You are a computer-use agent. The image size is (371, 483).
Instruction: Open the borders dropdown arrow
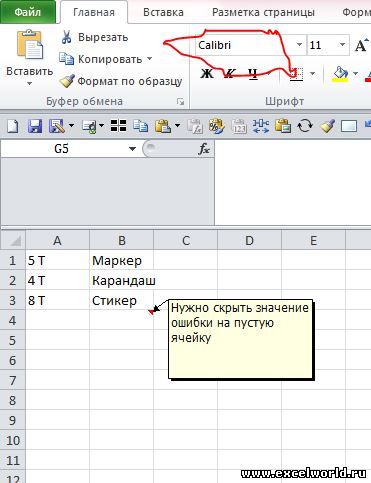coord(312,73)
